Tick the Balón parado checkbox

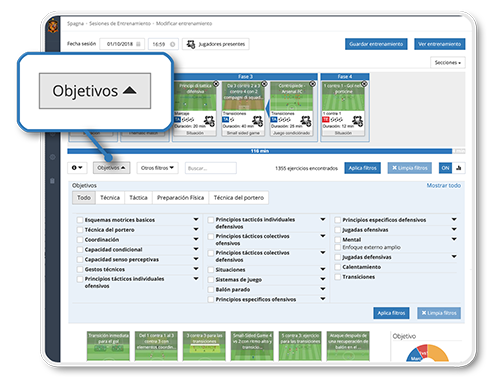tap(211, 289)
